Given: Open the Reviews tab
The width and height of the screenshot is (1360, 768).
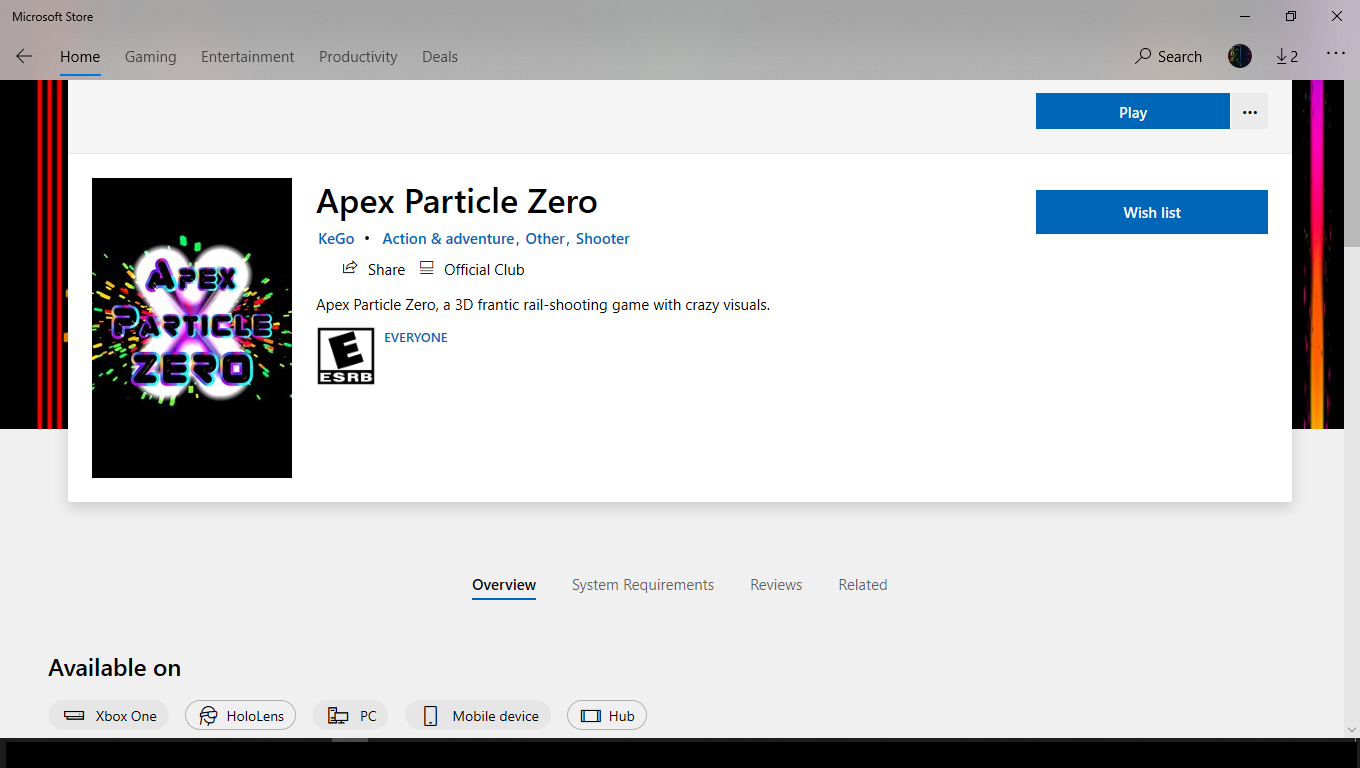Looking at the screenshot, I should point(776,585).
